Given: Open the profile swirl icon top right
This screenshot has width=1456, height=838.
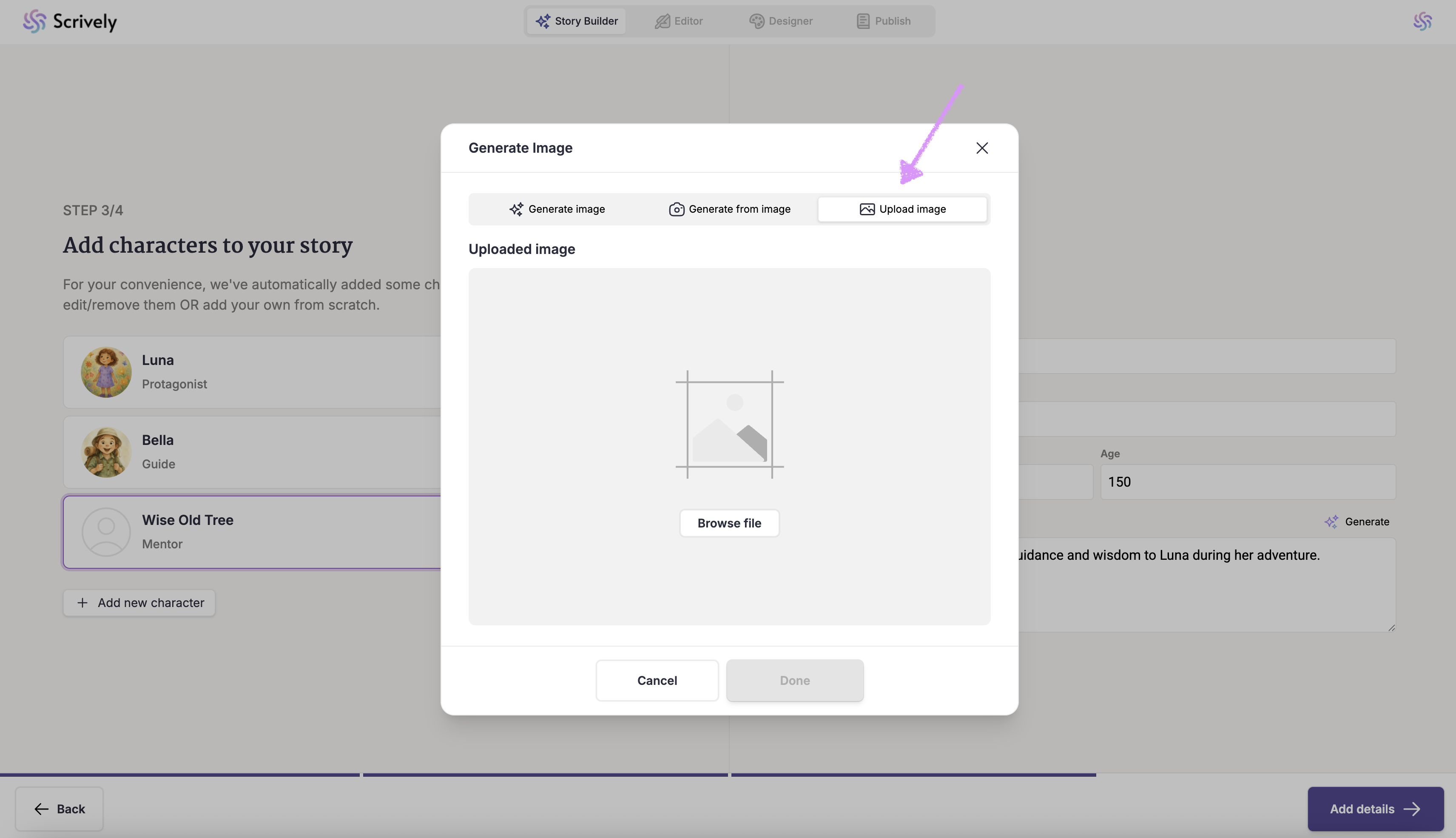Looking at the screenshot, I should (1422, 21).
